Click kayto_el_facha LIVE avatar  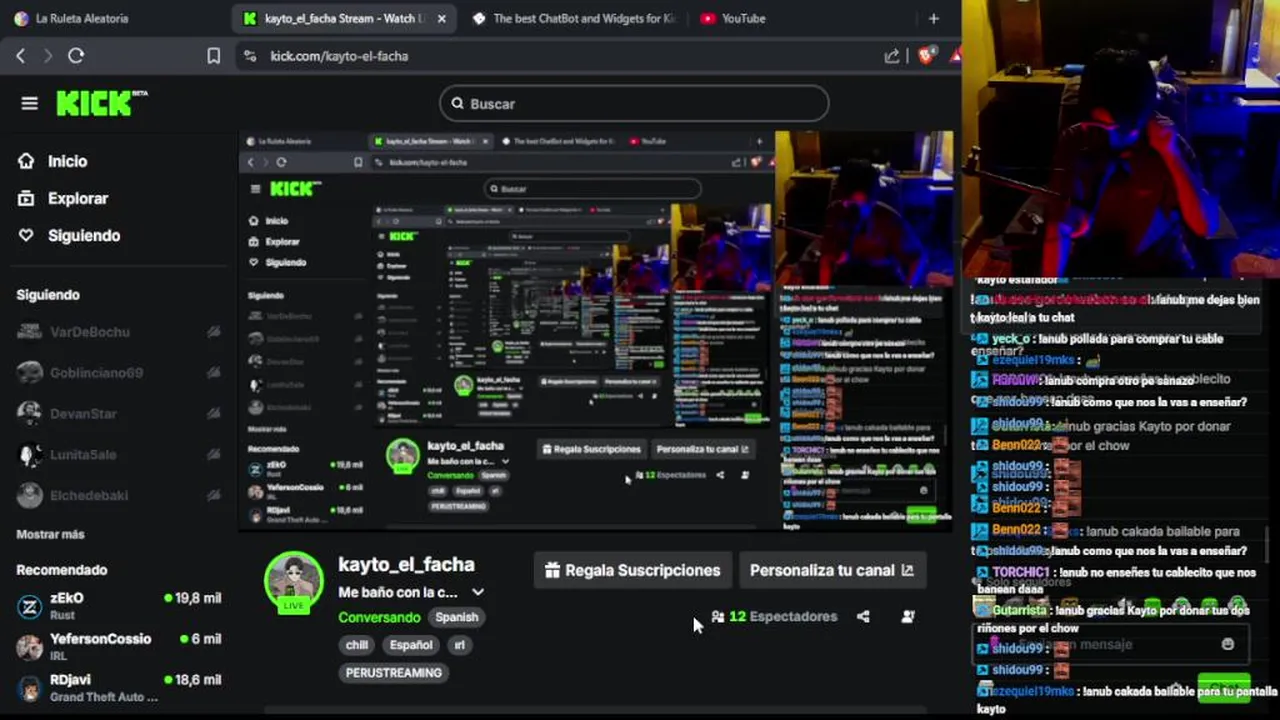[293, 581]
